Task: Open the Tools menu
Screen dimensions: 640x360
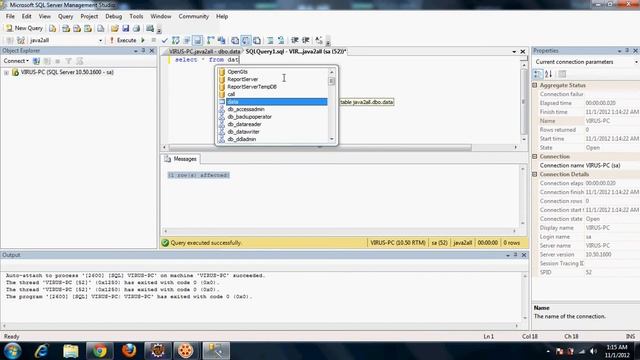Action: point(136,16)
